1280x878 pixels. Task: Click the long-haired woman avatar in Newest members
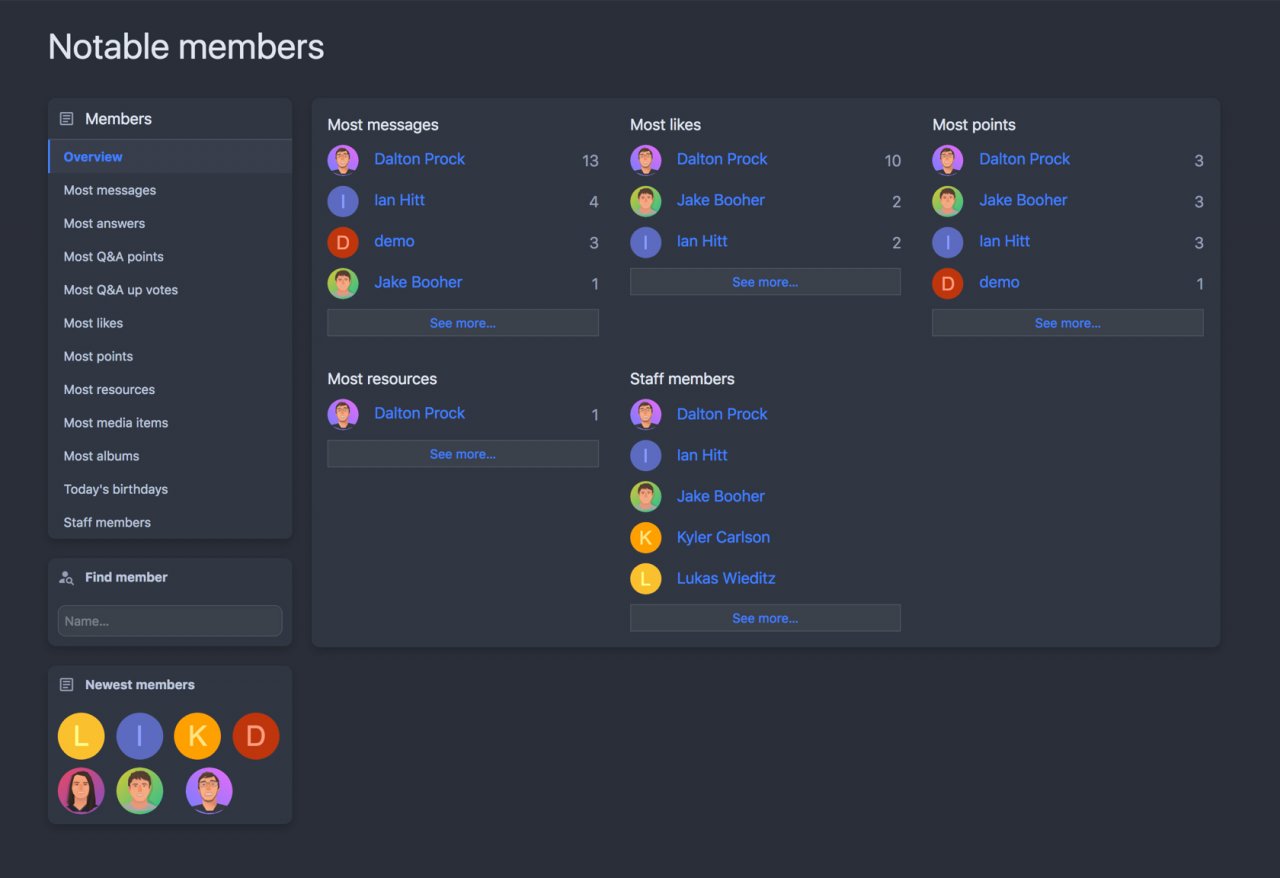[81, 791]
